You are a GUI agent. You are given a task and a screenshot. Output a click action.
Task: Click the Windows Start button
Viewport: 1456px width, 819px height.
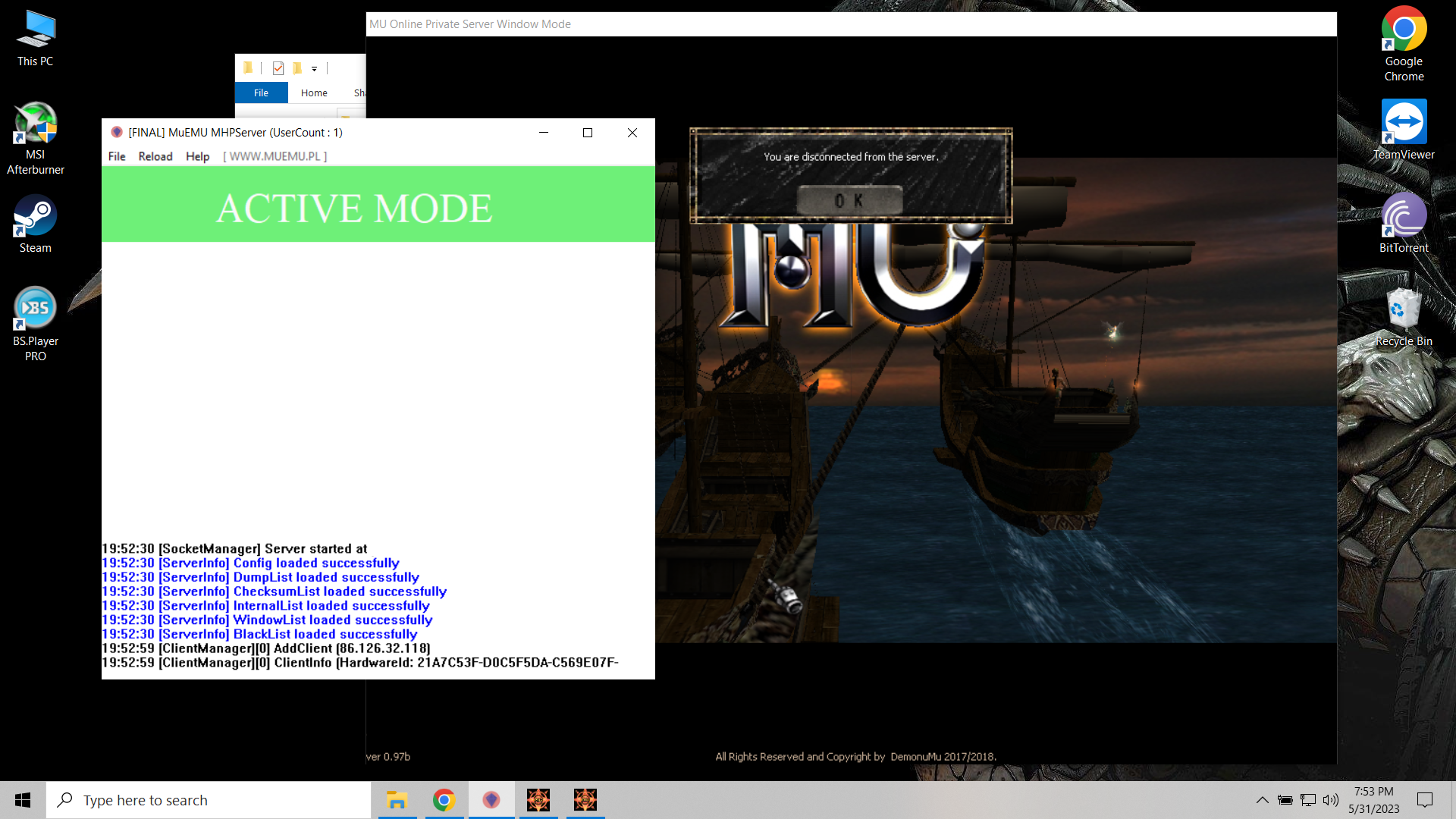(x=23, y=800)
